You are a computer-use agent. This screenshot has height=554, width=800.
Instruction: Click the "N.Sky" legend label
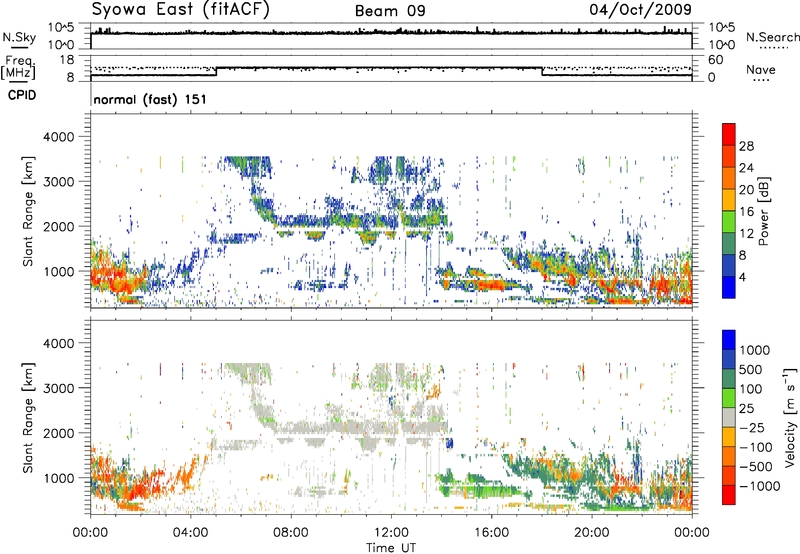pos(19,37)
